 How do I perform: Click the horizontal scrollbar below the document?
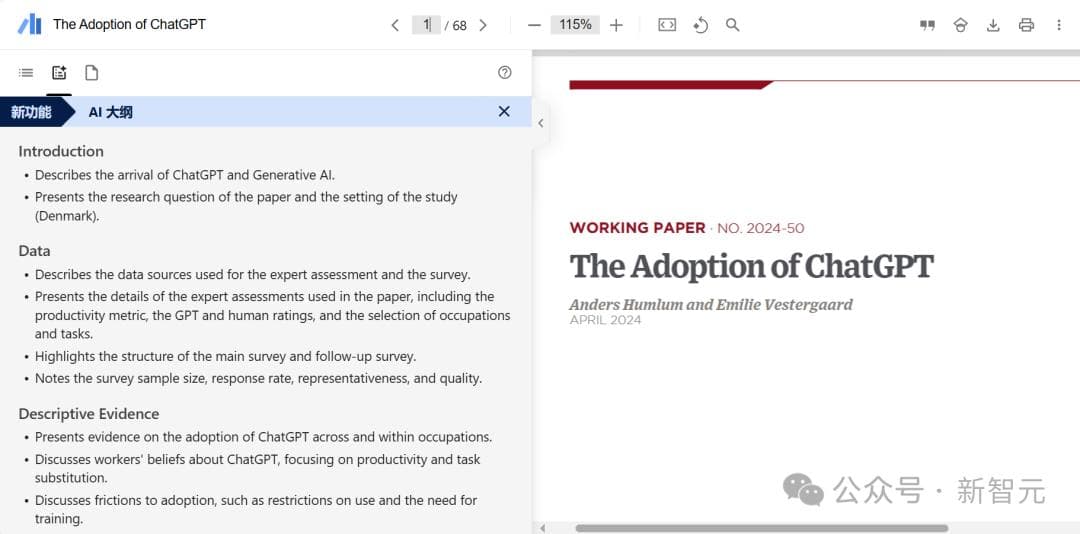point(760,528)
